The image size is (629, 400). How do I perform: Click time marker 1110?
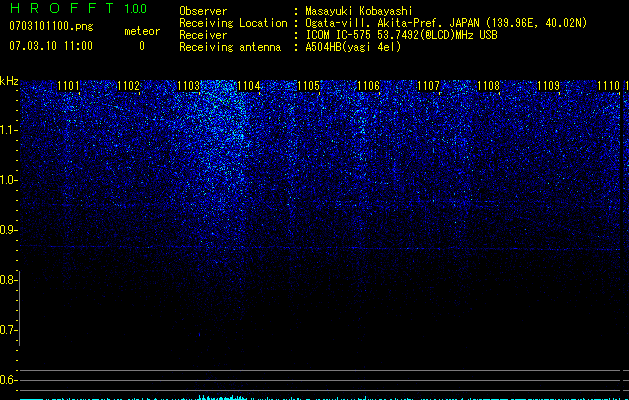pos(609,86)
